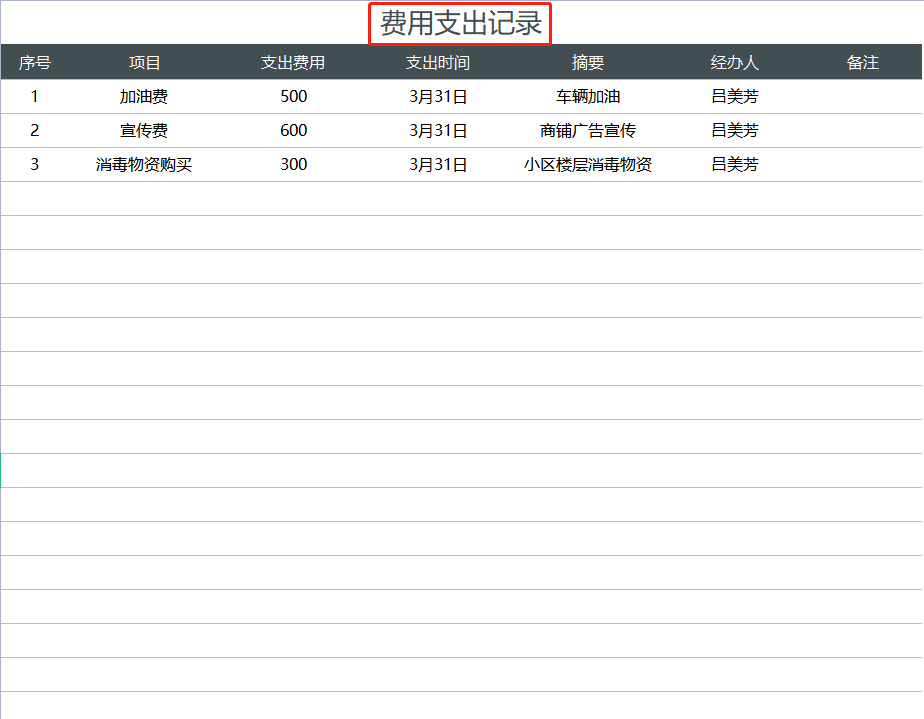Click the 3月31日 date of row 2
Screen dimensions: 924x719
[440, 130]
